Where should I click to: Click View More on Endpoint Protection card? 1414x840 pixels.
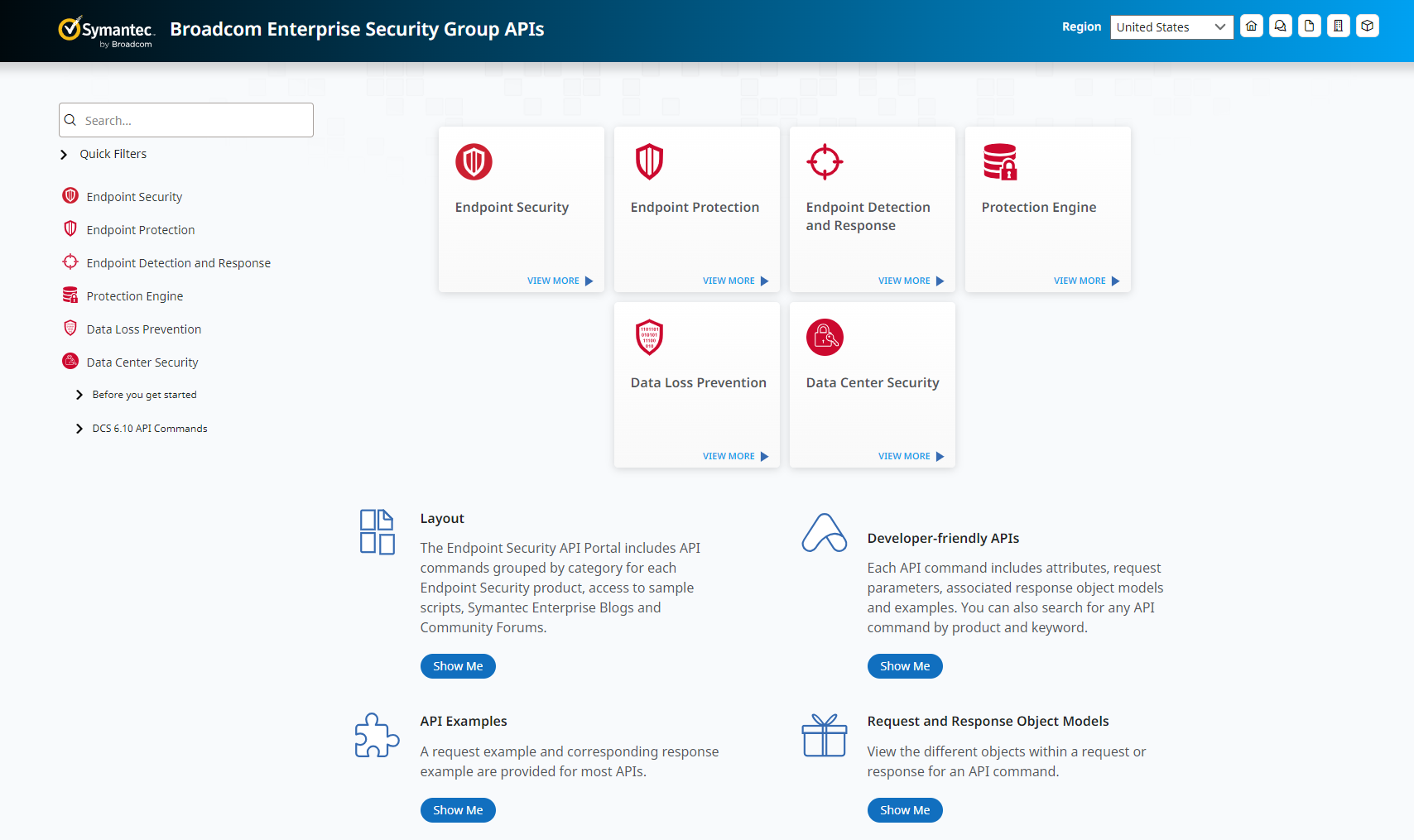tap(735, 281)
